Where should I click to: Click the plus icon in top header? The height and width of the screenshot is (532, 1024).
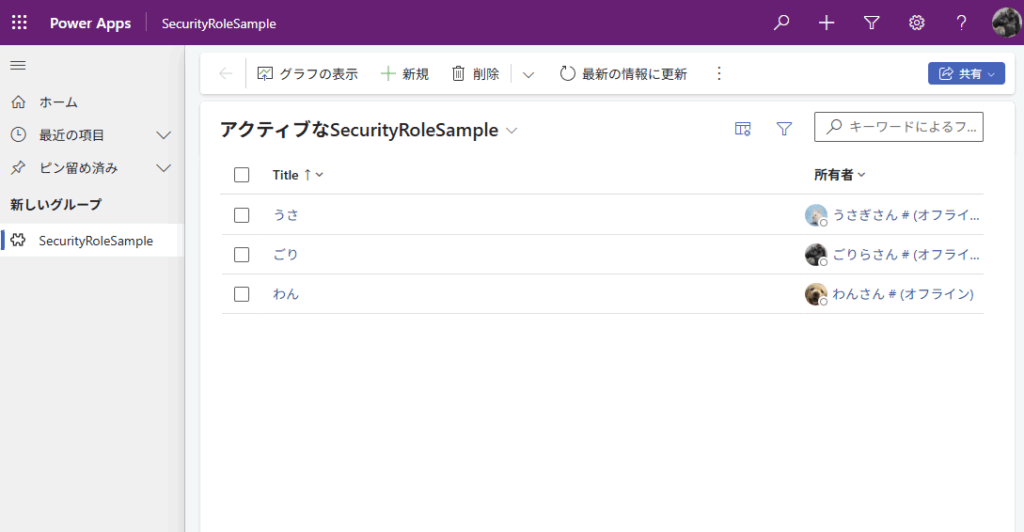826,23
